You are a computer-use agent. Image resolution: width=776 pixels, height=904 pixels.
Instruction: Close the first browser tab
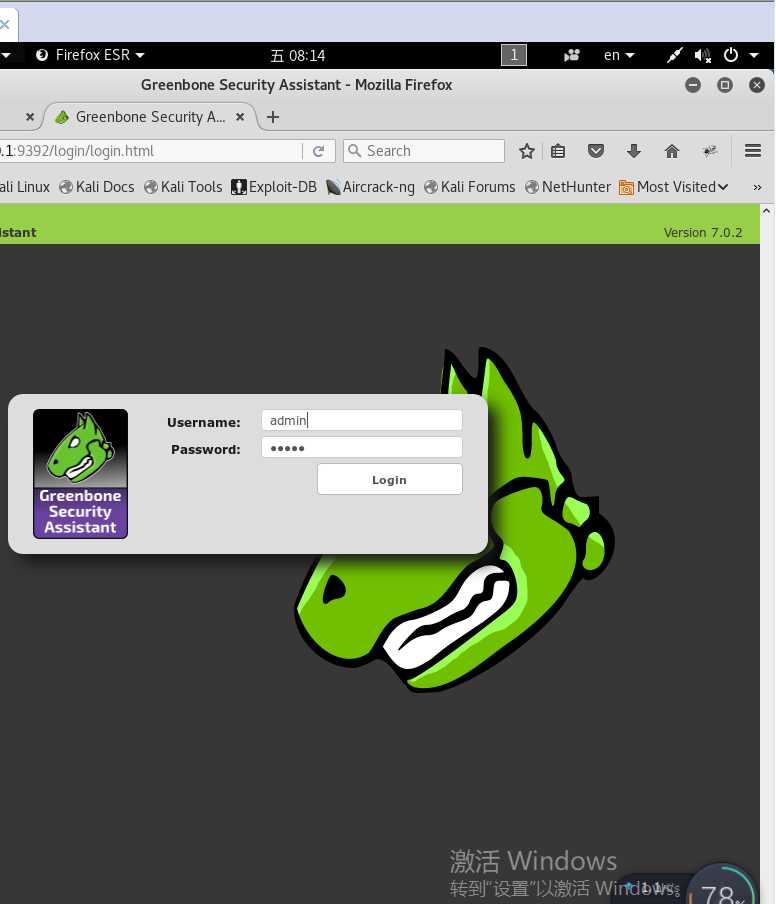(x=30, y=117)
